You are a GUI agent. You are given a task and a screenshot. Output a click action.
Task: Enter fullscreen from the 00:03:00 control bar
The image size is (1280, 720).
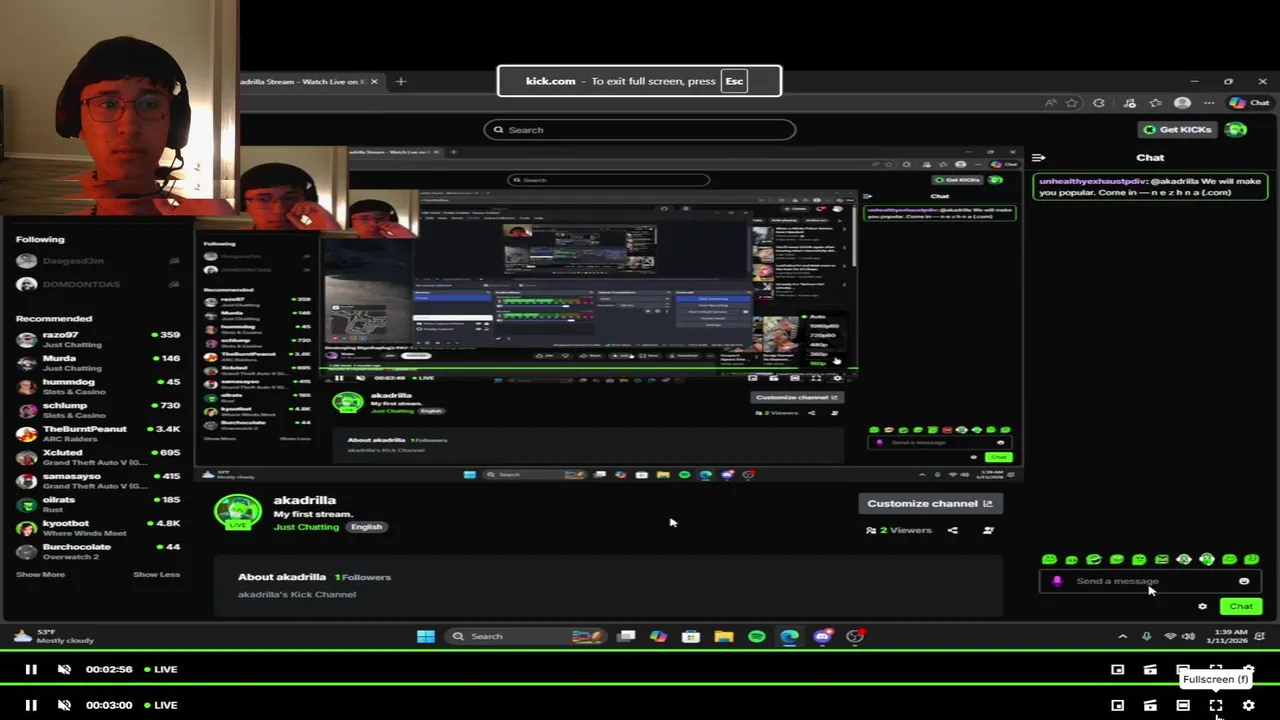1216,705
